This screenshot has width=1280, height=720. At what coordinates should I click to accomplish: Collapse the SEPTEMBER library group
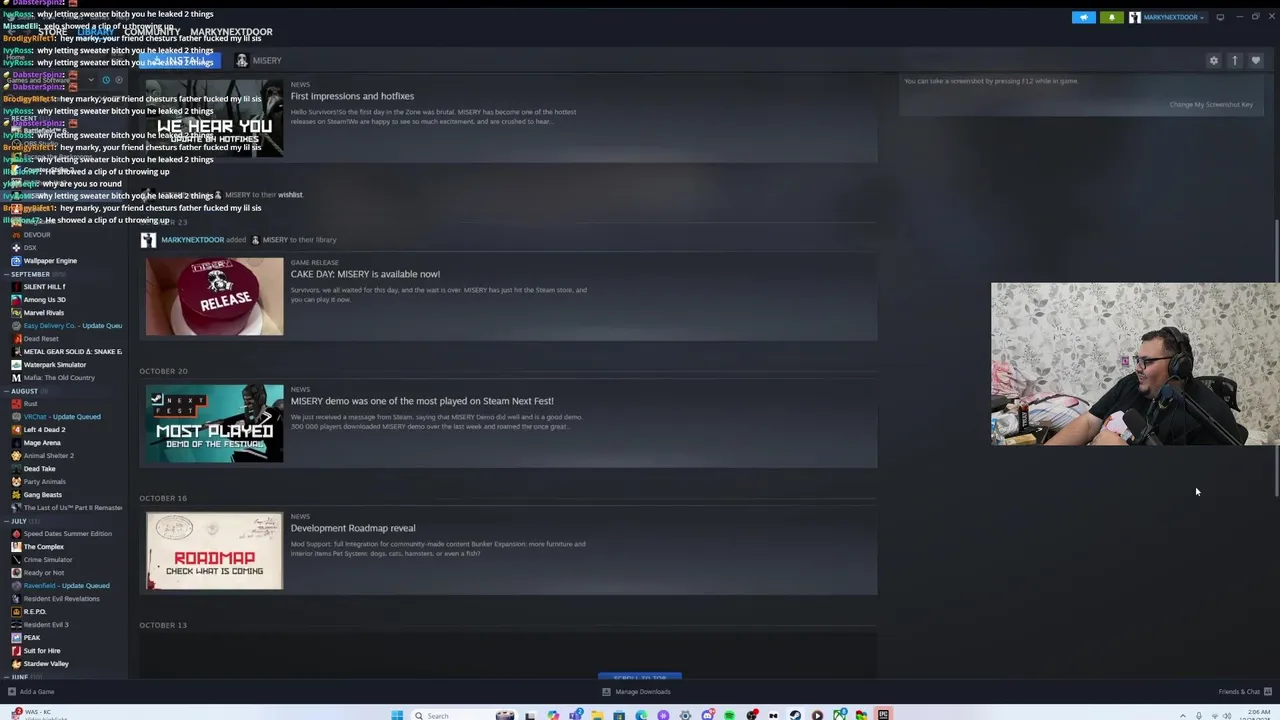(29, 274)
